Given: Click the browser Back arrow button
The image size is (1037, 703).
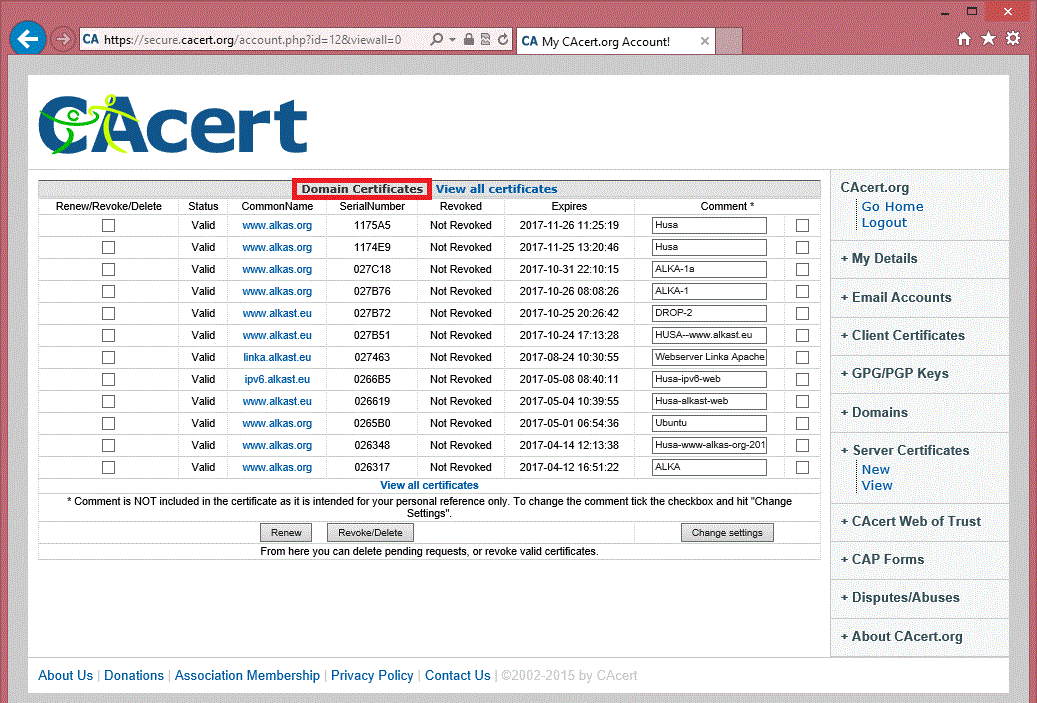Looking at the screenshot, I should click(28, 39).
